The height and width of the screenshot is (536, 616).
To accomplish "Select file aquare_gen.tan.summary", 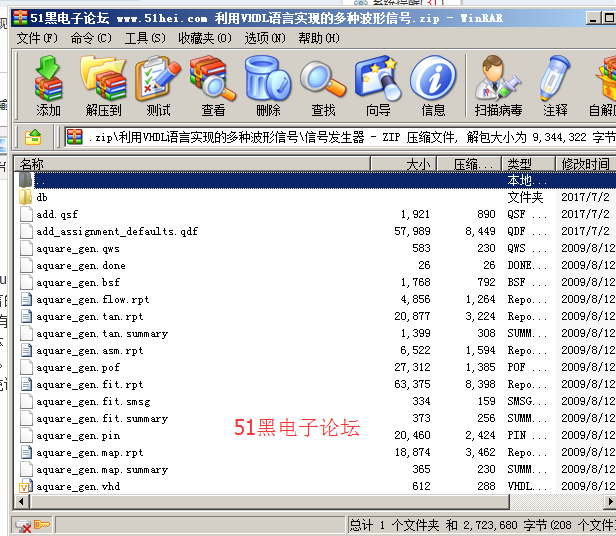I will tap(102, 334).
